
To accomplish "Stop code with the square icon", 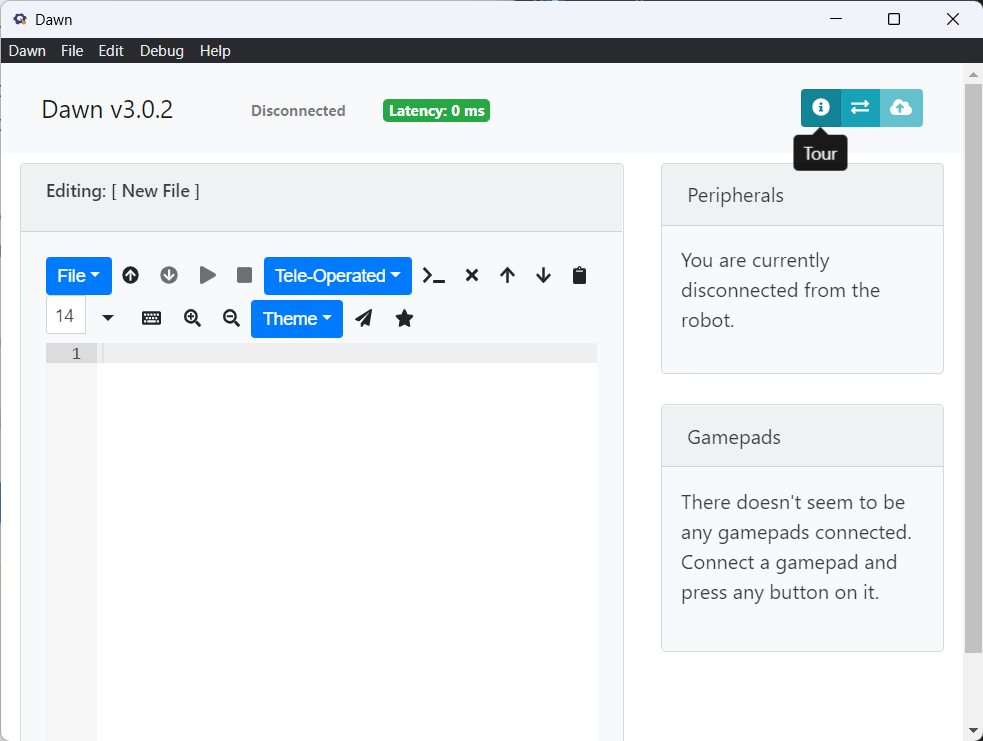I will point(244,275).
